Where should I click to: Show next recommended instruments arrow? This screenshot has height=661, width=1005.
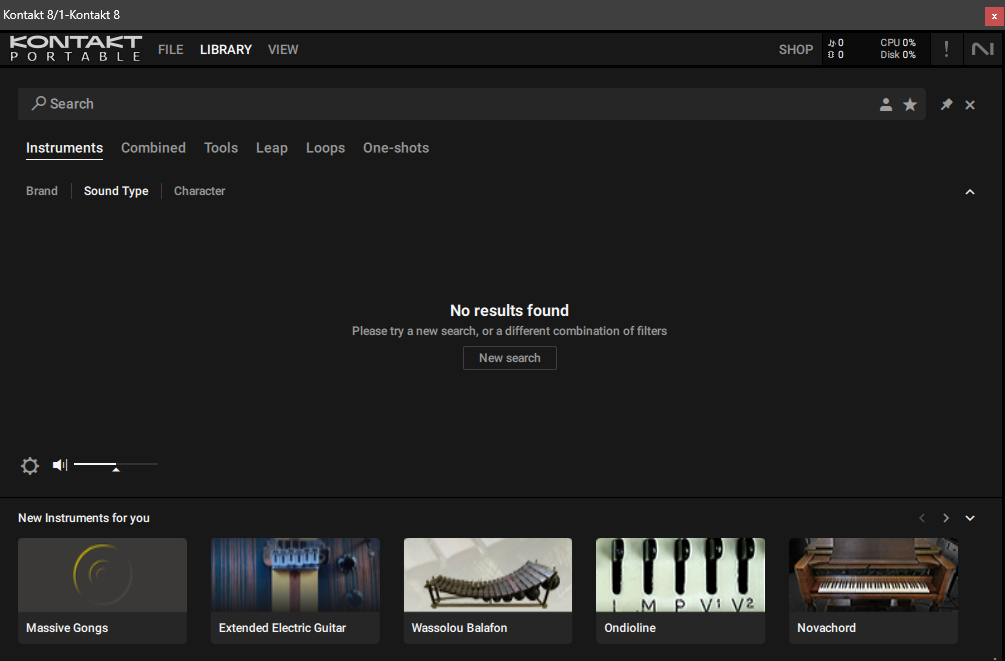(x=946, y=518)
